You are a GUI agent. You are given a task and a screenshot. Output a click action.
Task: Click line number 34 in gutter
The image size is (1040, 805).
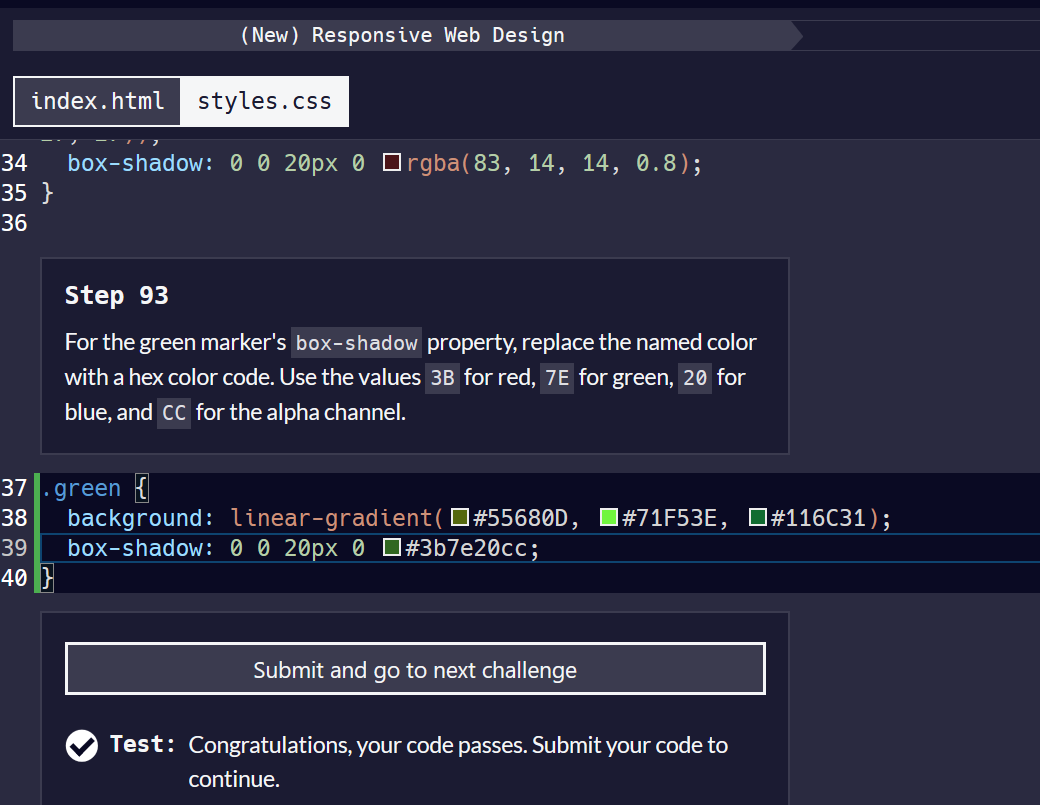pos(14,163)
